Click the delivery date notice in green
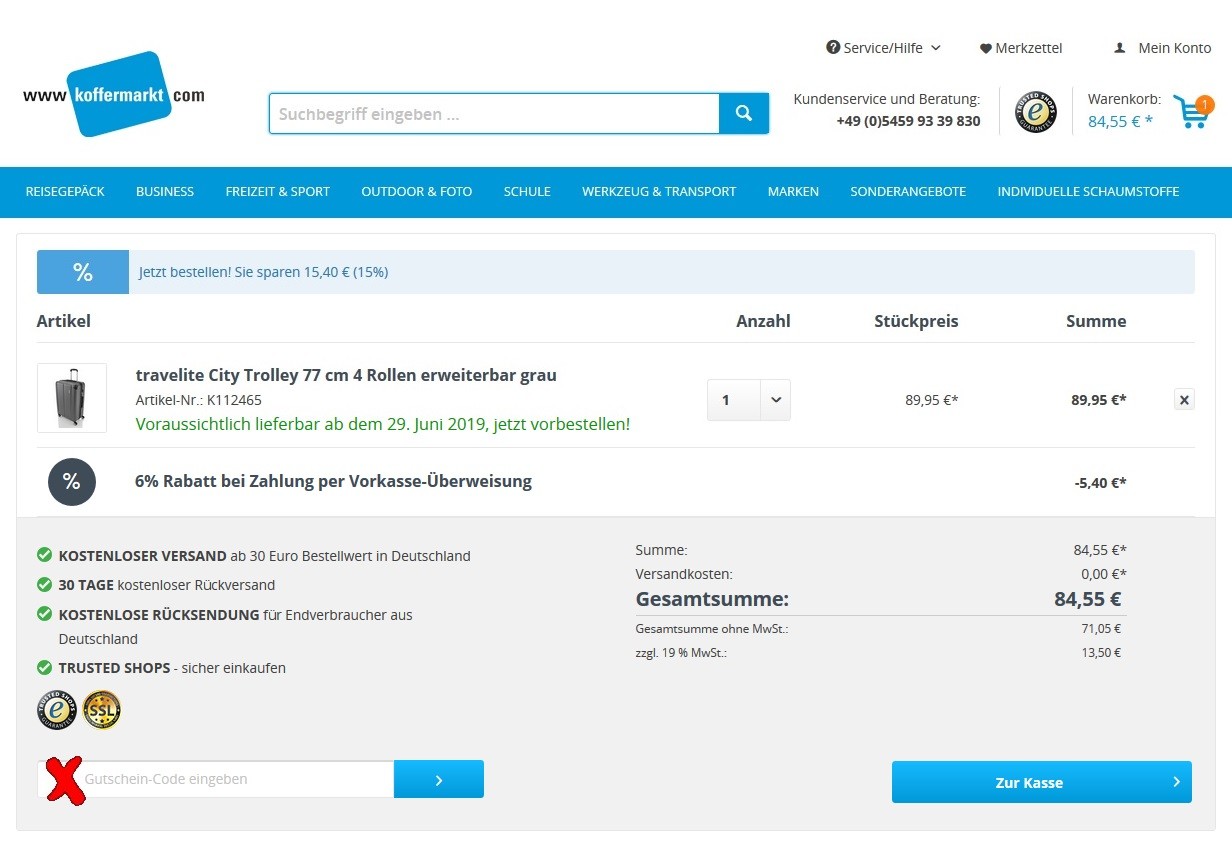The image size is (1232, 854). pyautogui.click(x=383, y=424)
